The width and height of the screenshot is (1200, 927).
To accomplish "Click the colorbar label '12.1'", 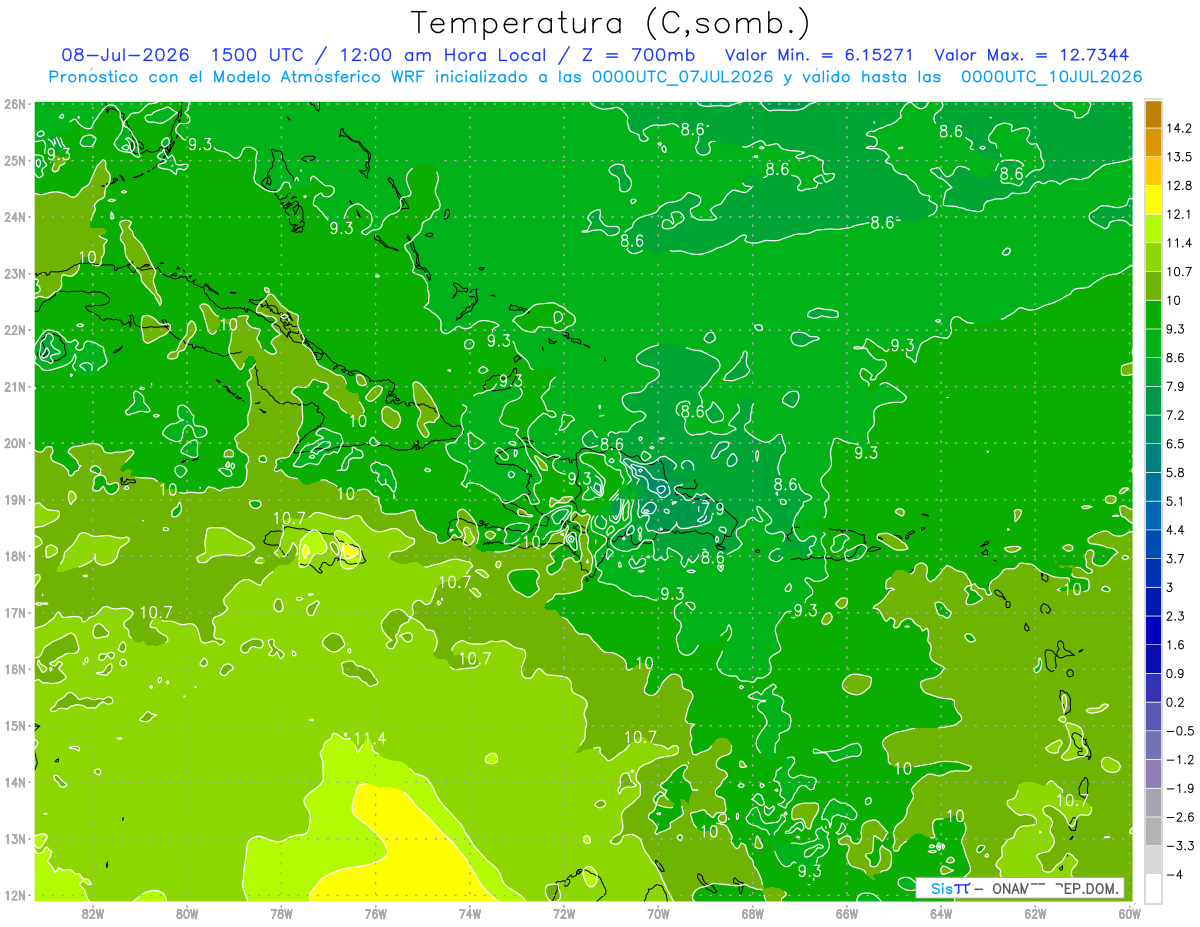I will point(1179,214).
